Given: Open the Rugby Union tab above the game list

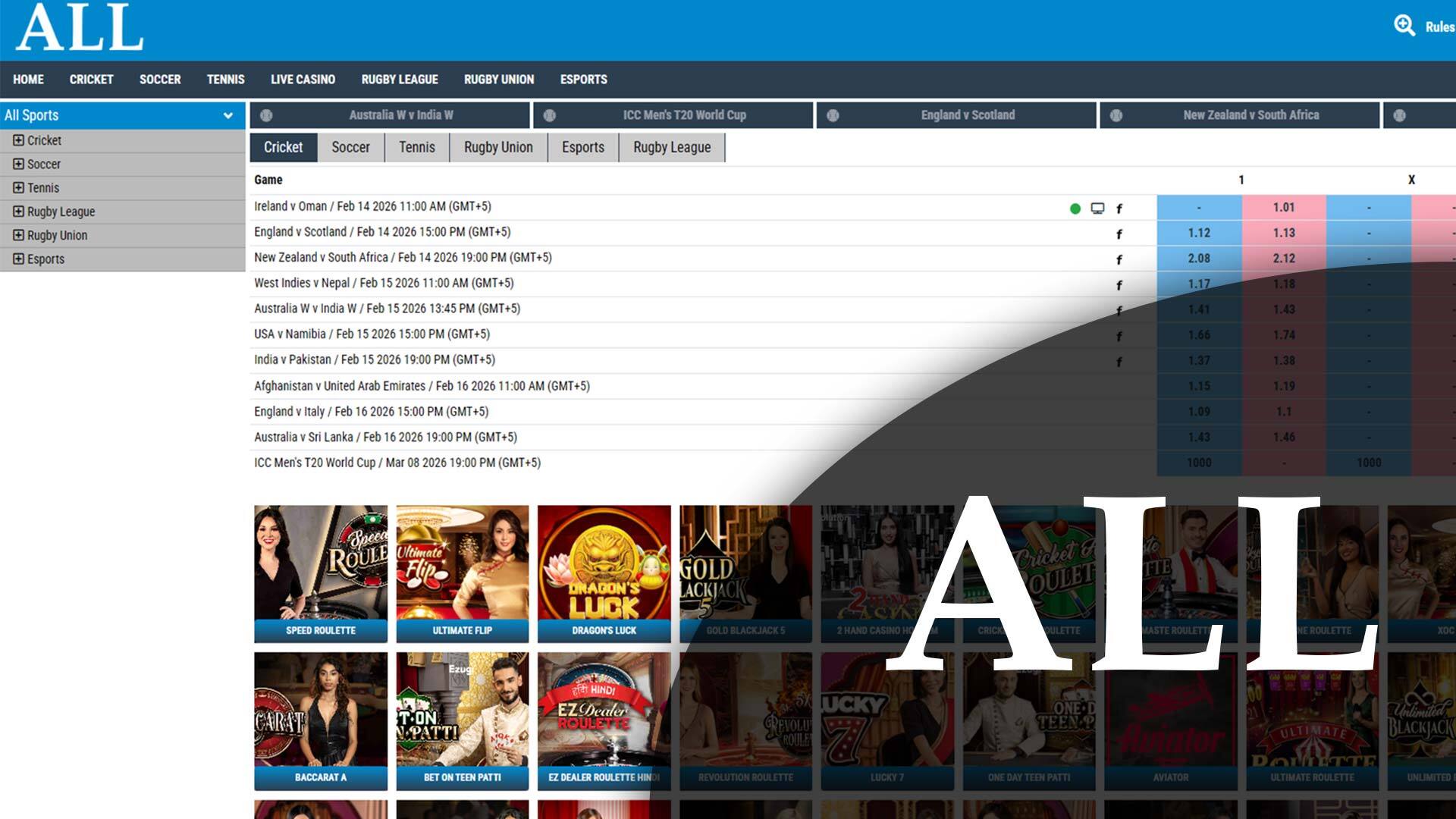Looking at the screenshot, I should coord(498,147).
